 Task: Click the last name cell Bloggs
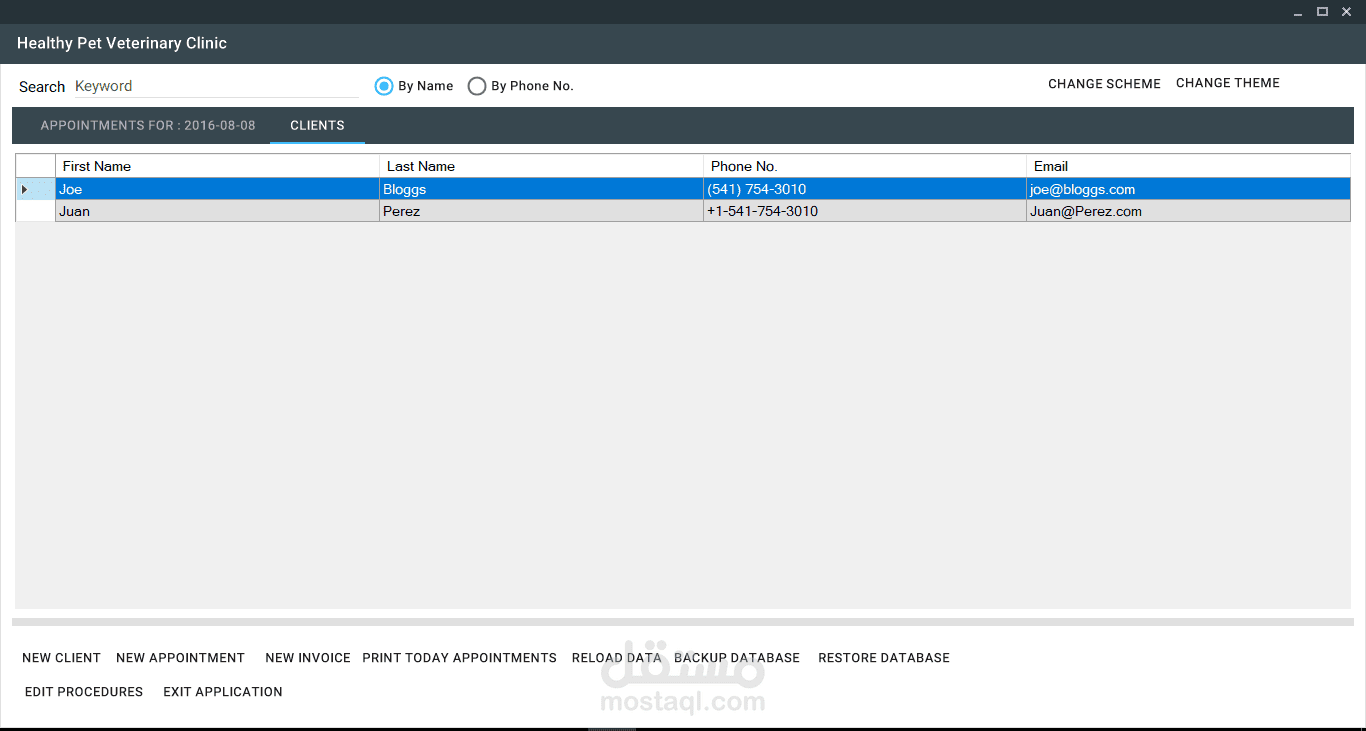click(x=541, y=189)
